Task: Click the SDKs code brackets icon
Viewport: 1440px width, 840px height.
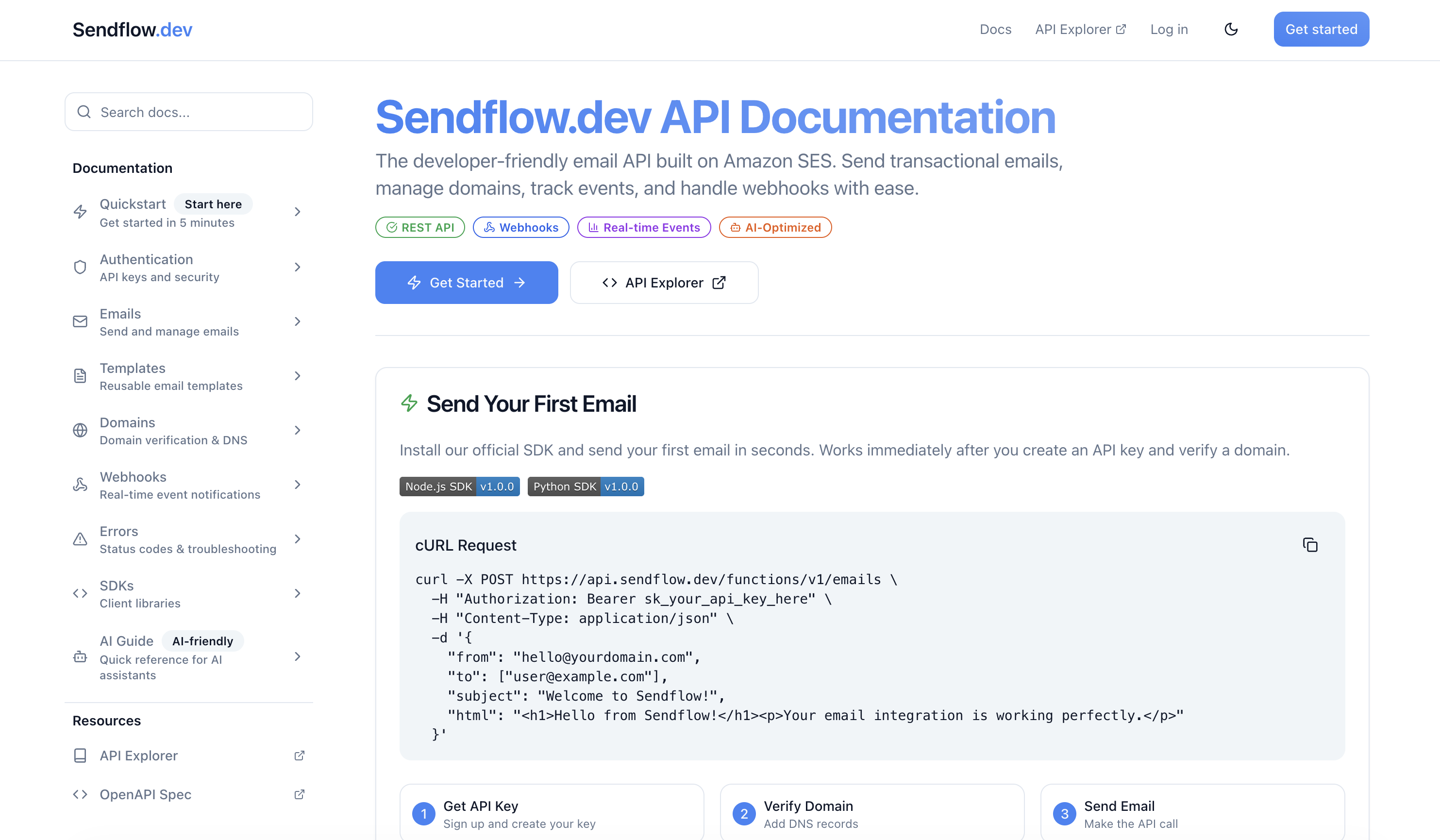Action: tap(80, 593)
